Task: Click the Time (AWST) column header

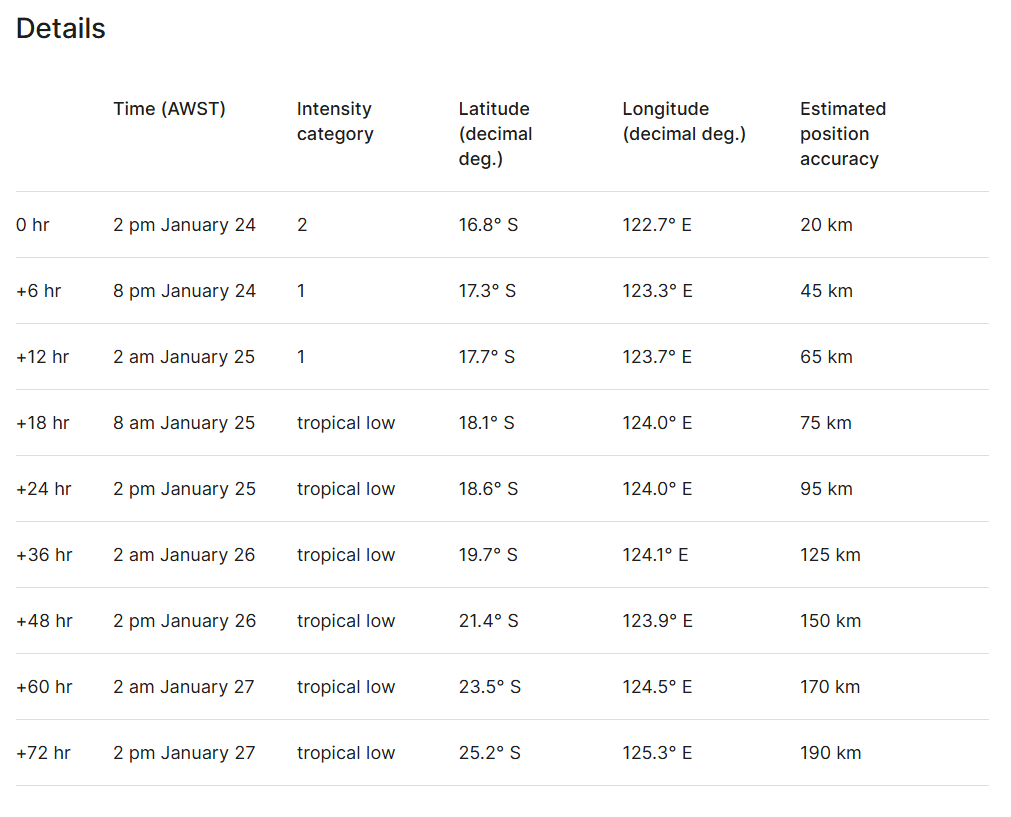Action: click(169, 109)
